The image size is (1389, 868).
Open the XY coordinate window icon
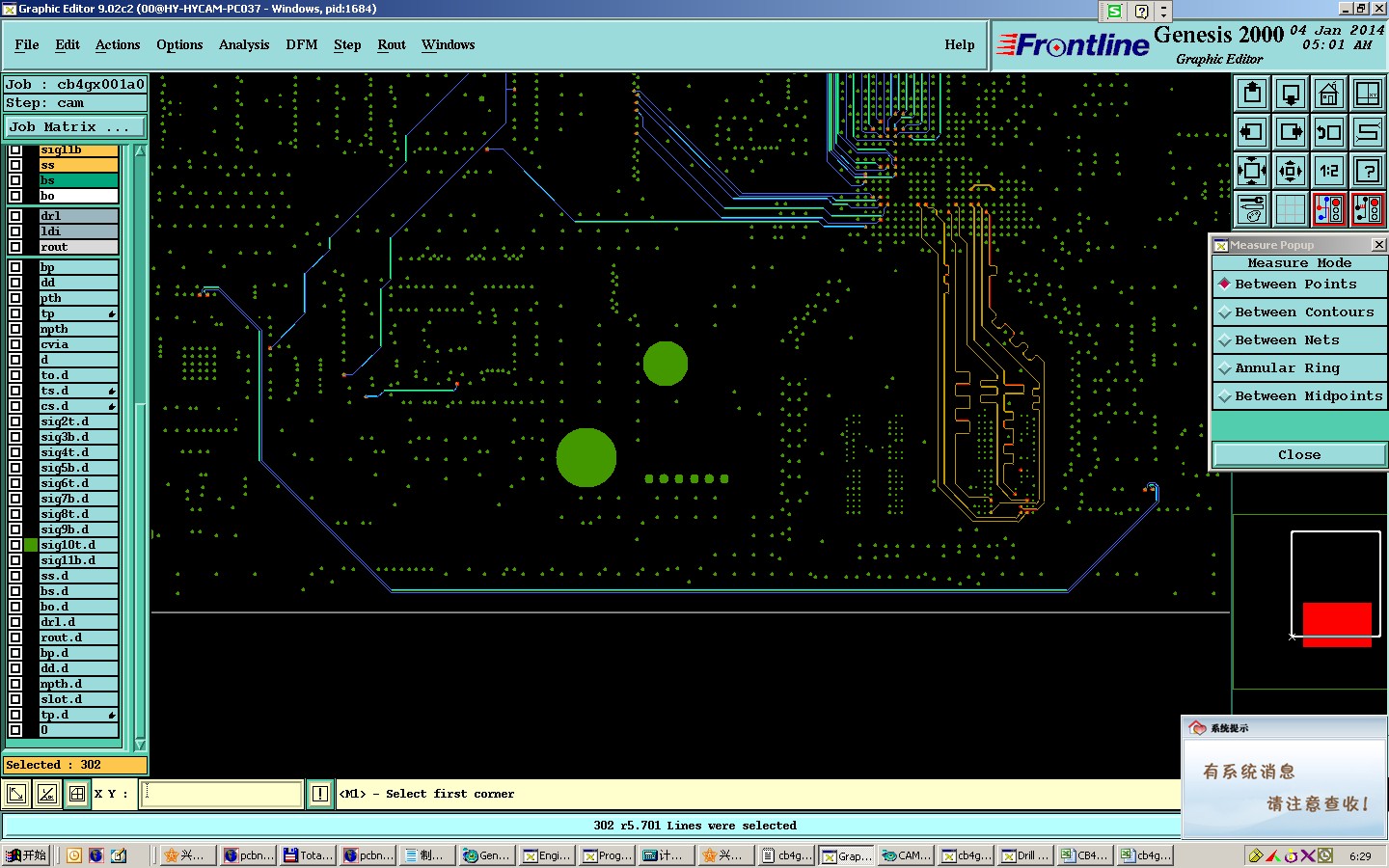pyautogui.click(x=1368, y=95)
